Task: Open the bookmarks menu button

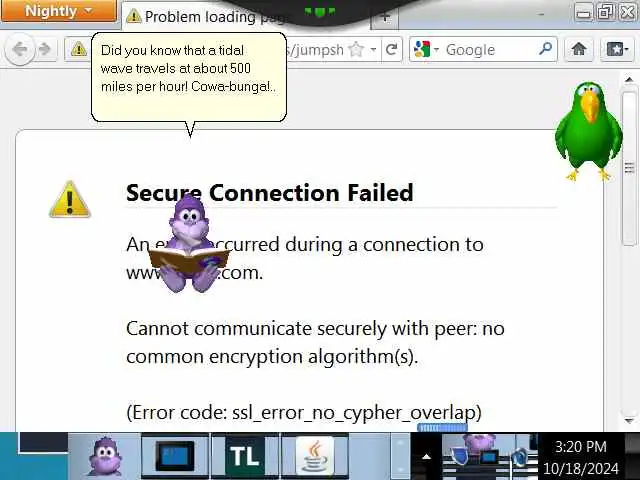Action: [x=617, y=49]
